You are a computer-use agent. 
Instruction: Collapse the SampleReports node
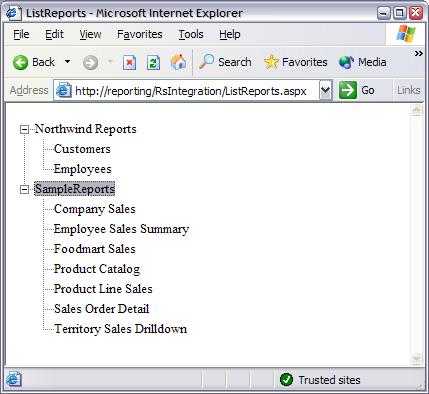pos(24,189)
